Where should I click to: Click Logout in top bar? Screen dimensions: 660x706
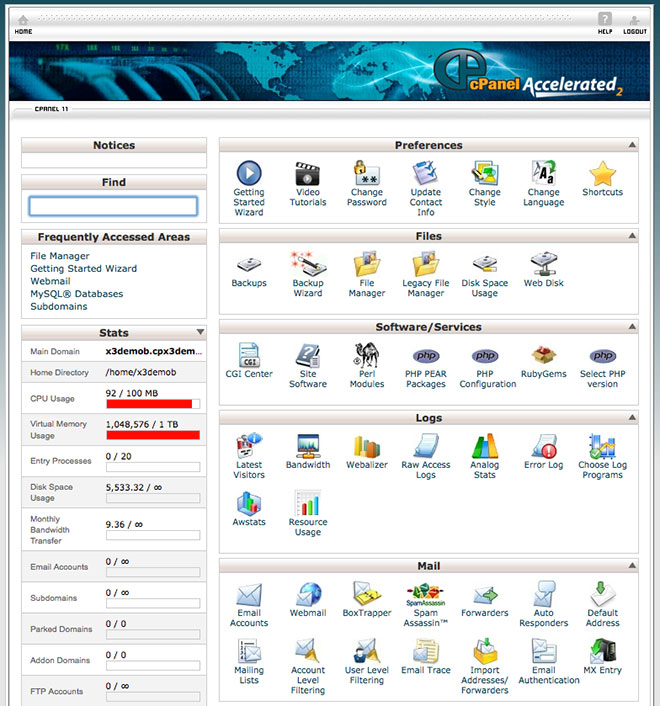click(x=635, y=25)
